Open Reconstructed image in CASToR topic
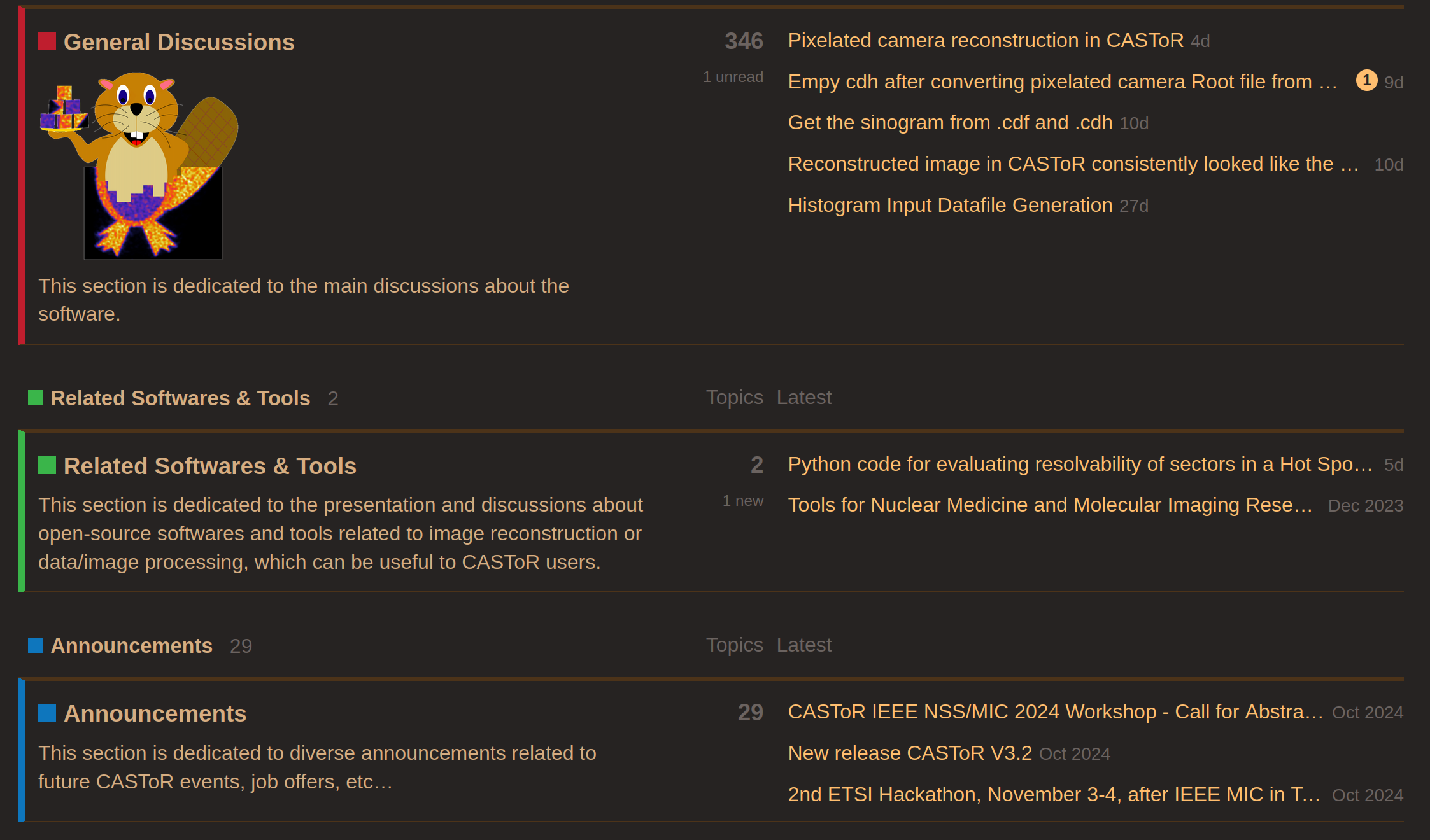 [1073, 164]
